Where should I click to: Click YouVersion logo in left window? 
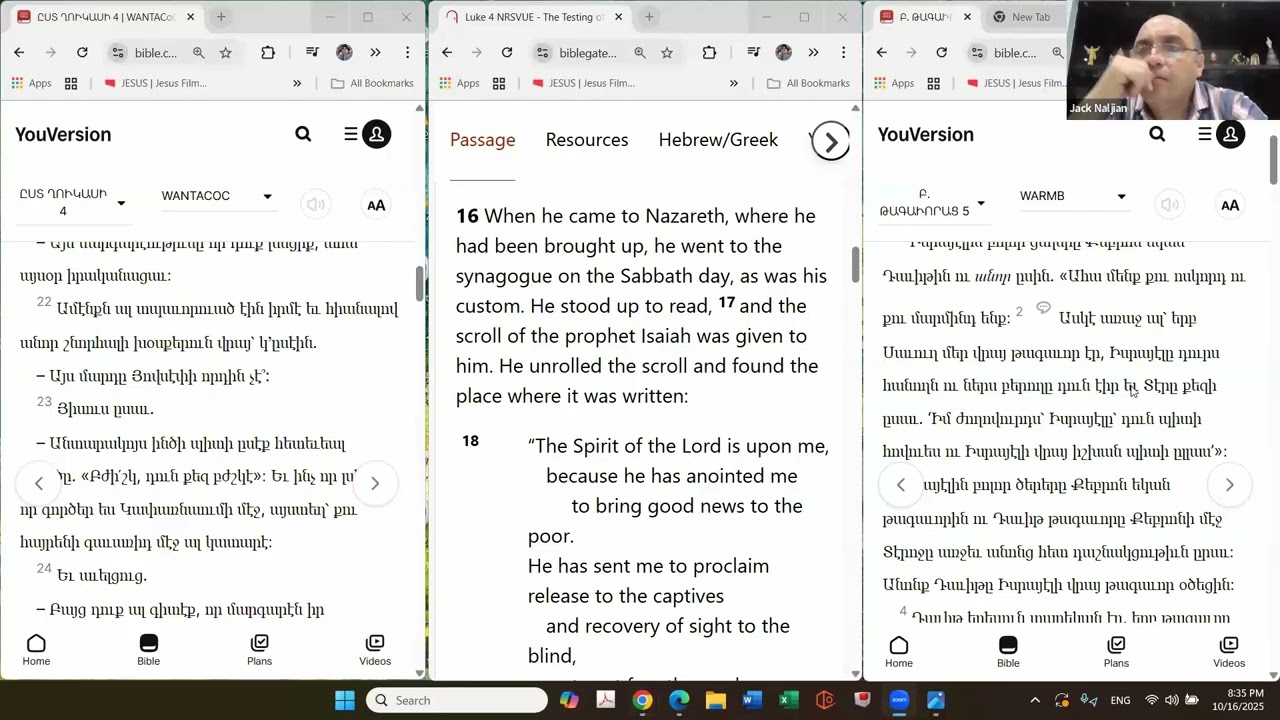coord(63,134)
